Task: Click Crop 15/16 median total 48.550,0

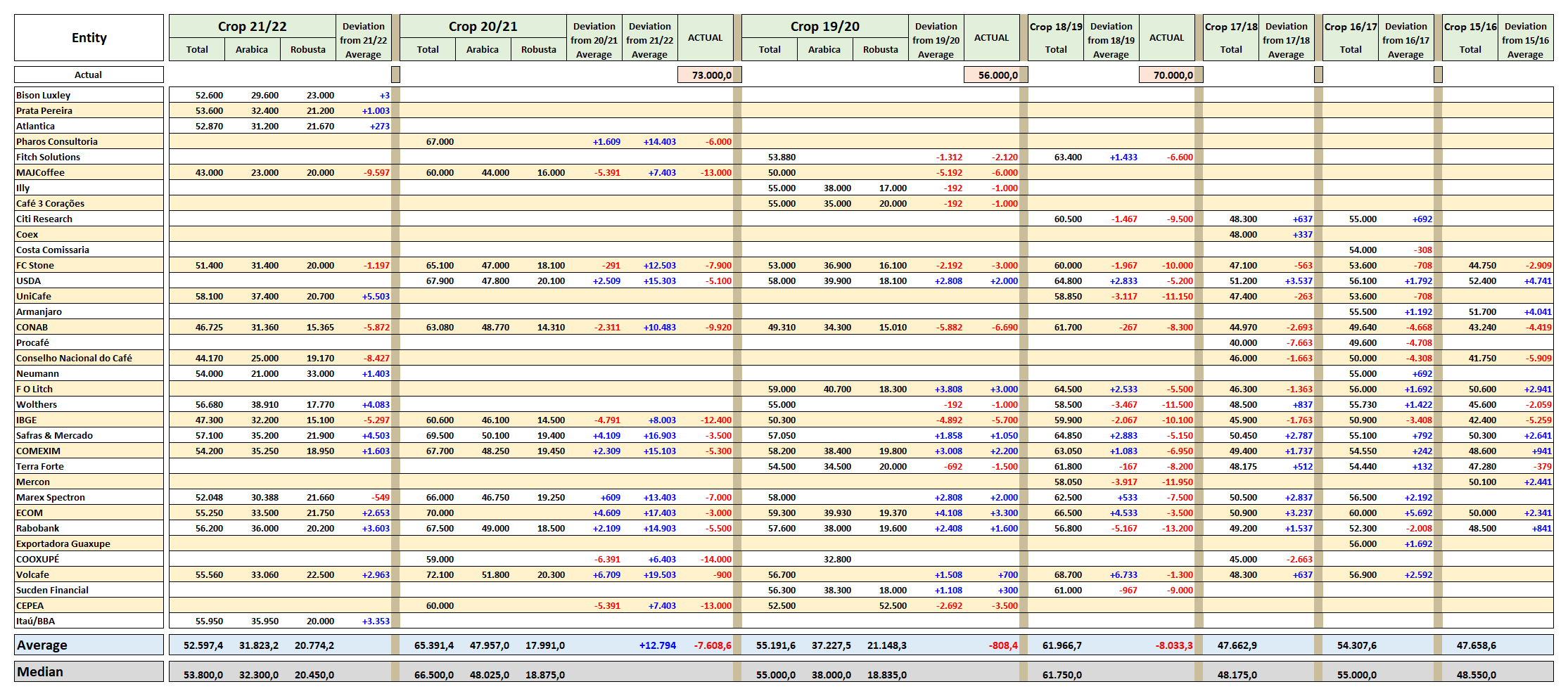Action: click(x=1477, y=674)
